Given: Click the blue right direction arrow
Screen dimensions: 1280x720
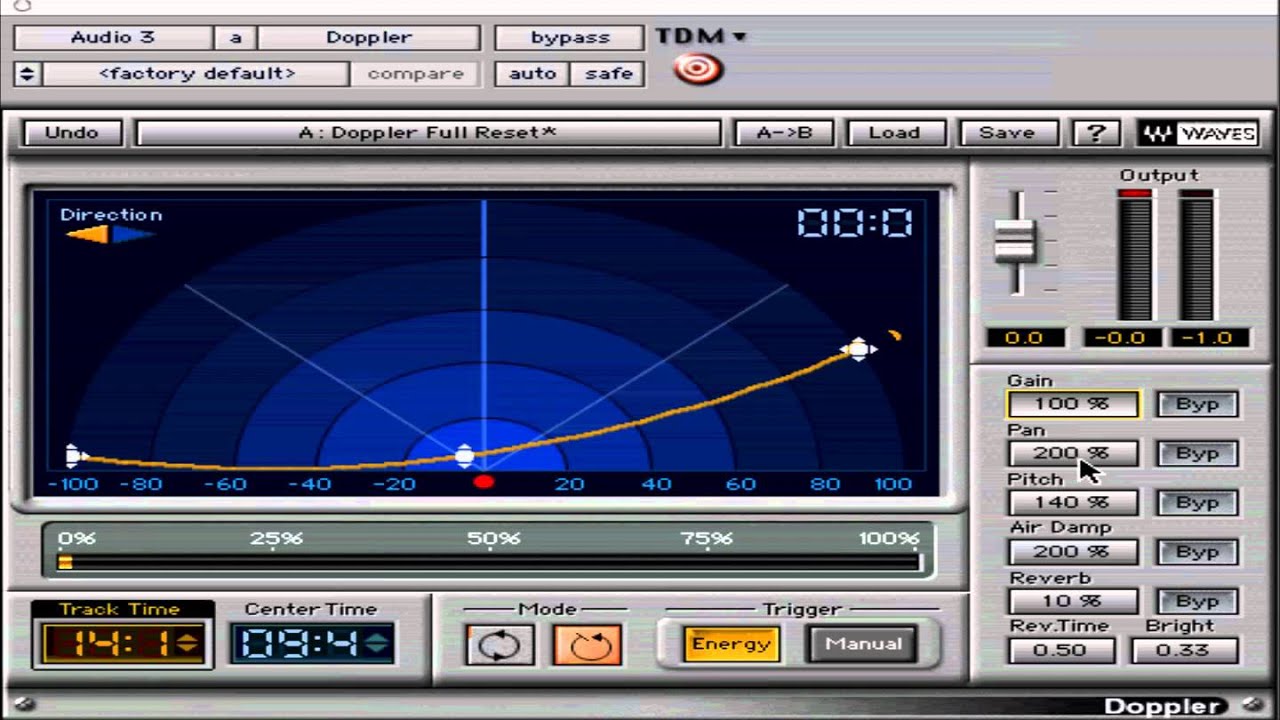Looking at the screenshot, I should 132,235.
